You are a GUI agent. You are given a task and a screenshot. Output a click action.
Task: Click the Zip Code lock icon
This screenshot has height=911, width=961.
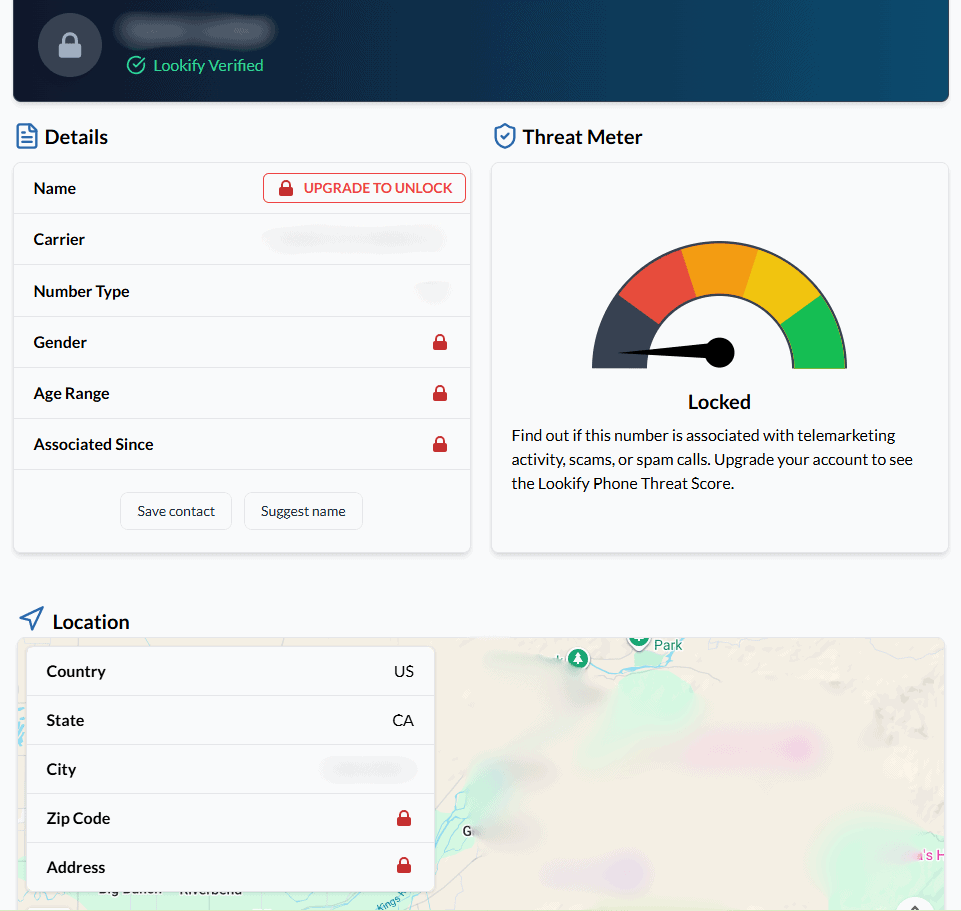pyautogui.click(x=404, y=819)
